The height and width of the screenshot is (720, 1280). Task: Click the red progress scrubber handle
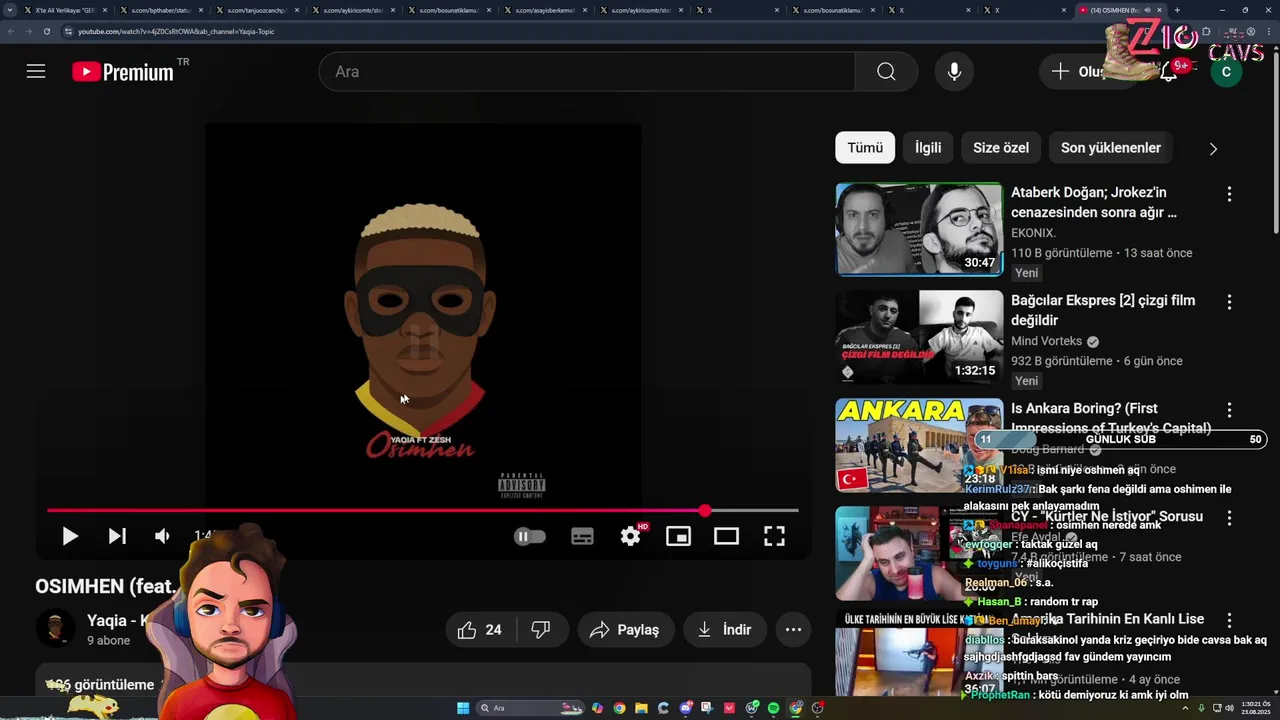[705, 511]
